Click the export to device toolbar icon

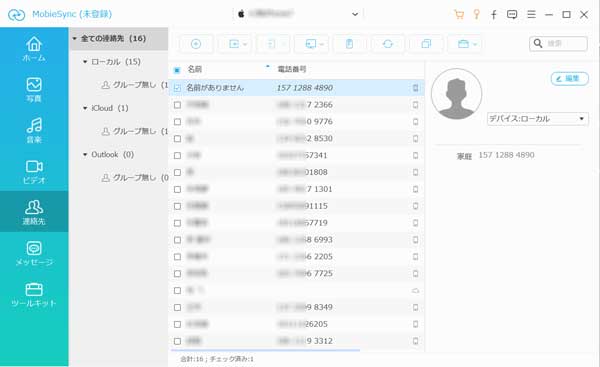272,44
